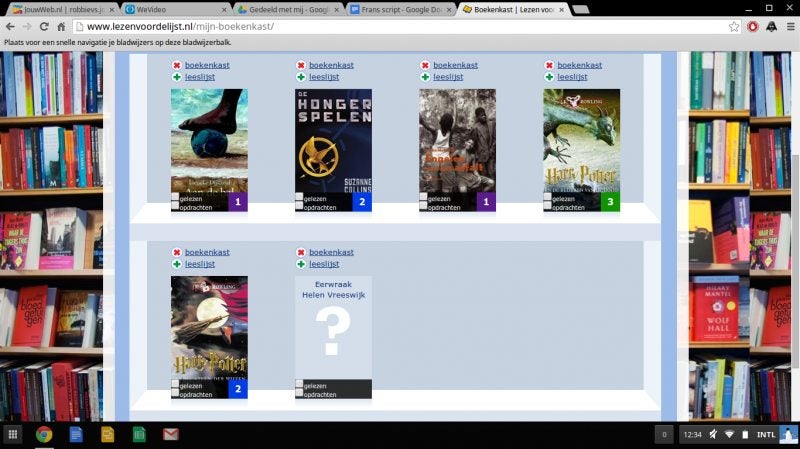The width and height of the screenshot is (800, 449).
Task: Click the browser forward arrow
Action: [27, 27]
